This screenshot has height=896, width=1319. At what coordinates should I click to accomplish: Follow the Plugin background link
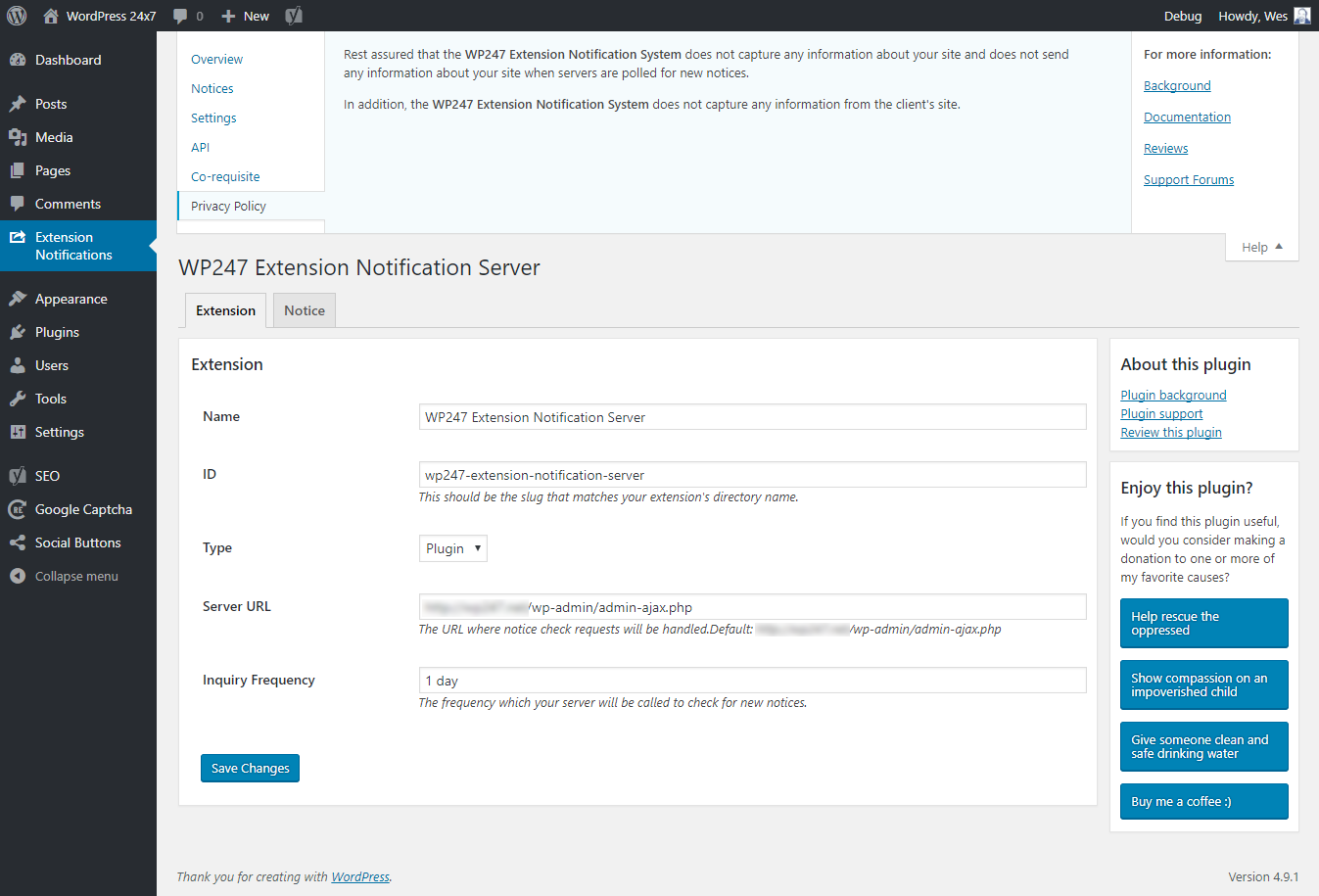(1173, 395)
